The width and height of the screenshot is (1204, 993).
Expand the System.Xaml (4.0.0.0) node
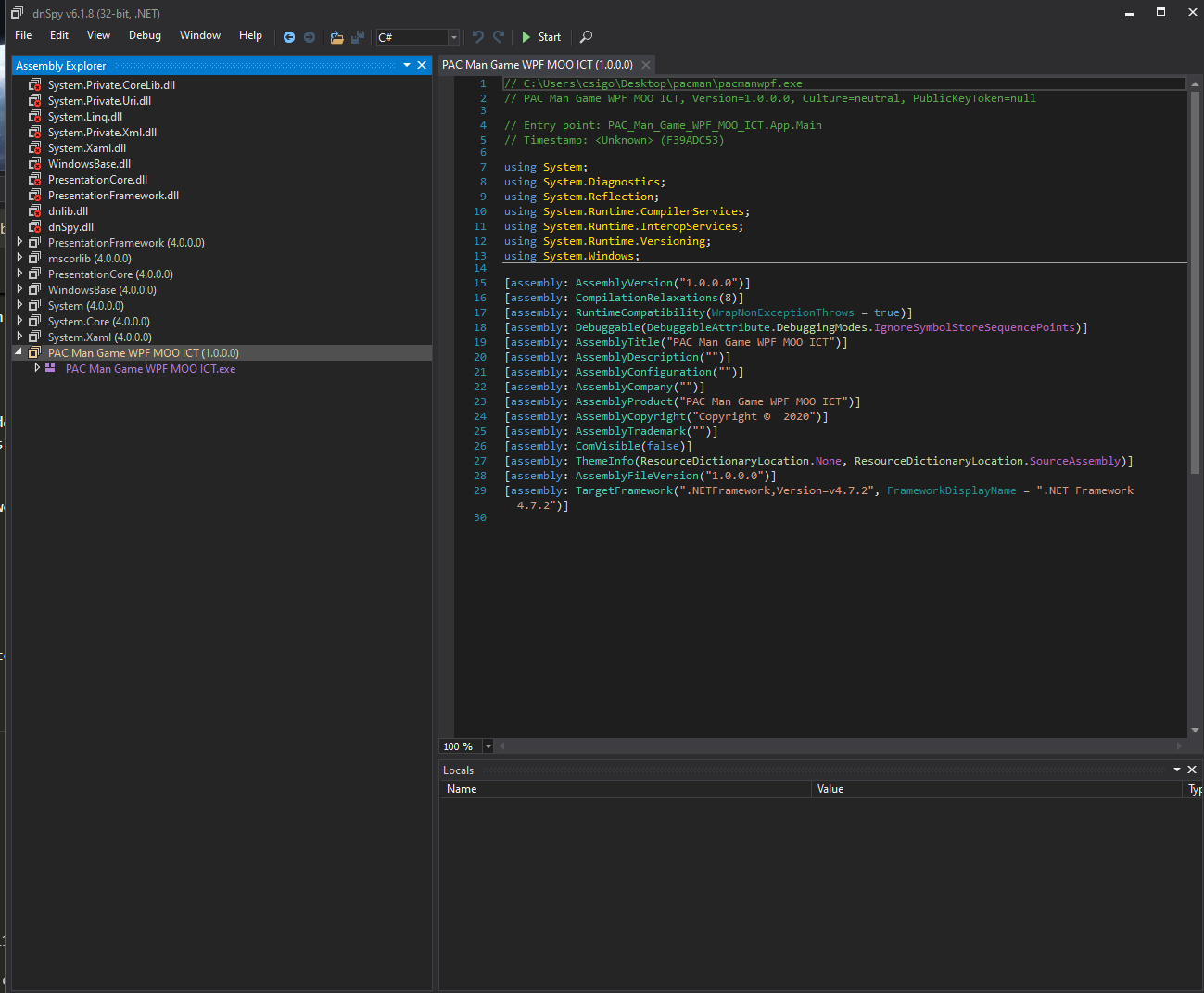pyautogui.click(x=19, y=337)
